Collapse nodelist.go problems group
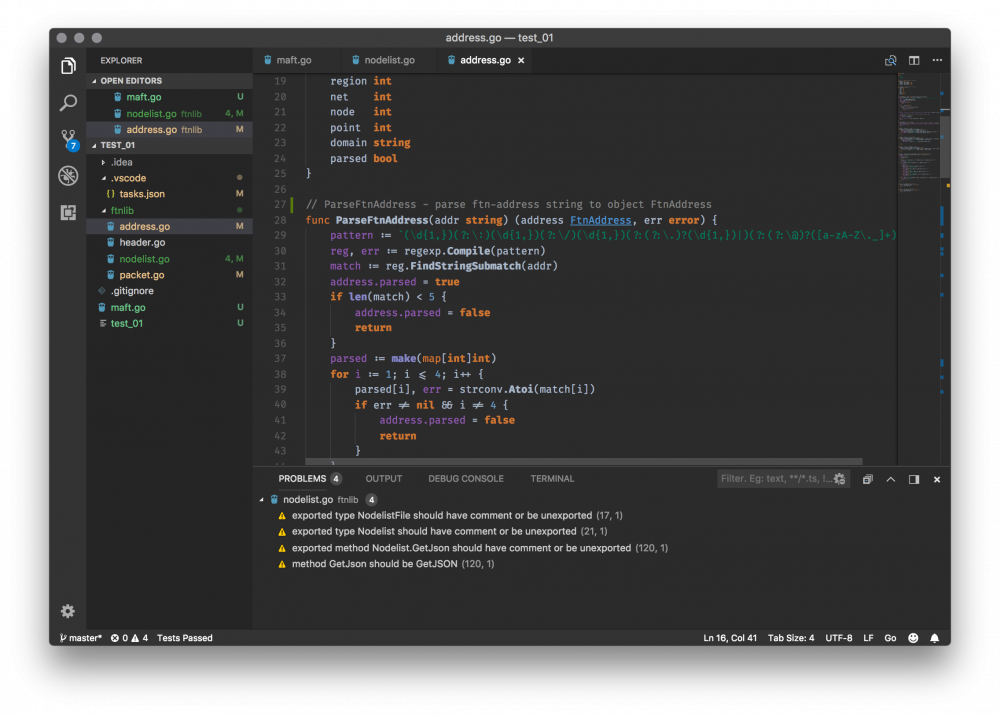 [263, 499]
